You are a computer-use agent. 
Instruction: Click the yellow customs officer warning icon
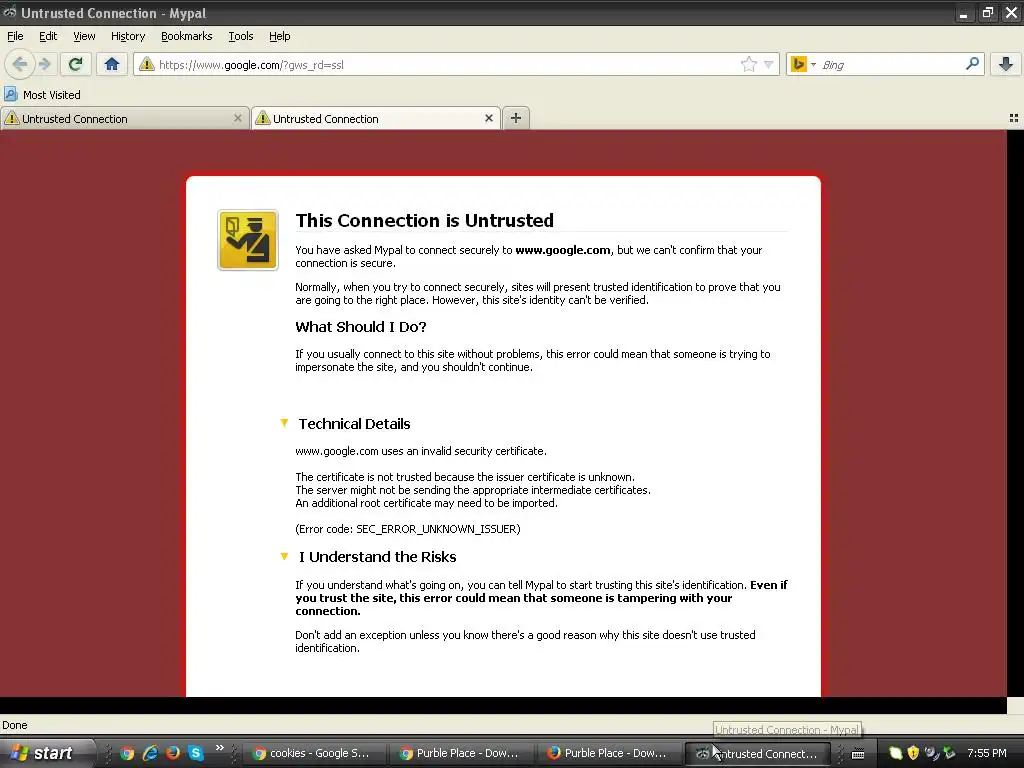point(248,240)
